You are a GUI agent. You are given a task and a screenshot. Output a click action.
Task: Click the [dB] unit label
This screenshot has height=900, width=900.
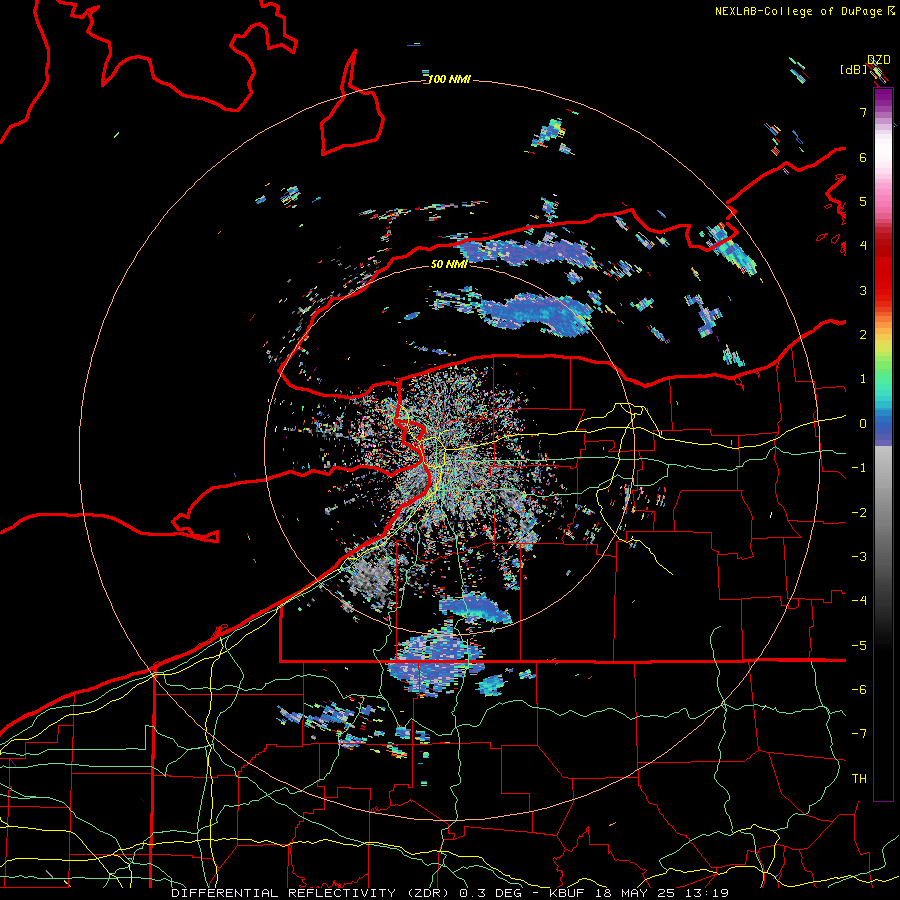click(x=853, y=69)
